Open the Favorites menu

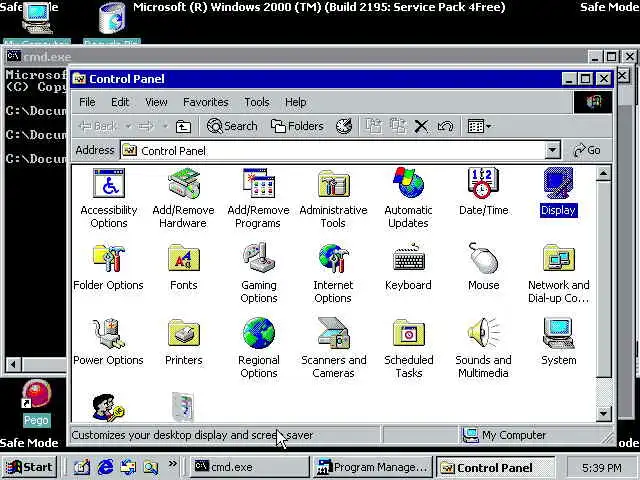coord(206,102)
